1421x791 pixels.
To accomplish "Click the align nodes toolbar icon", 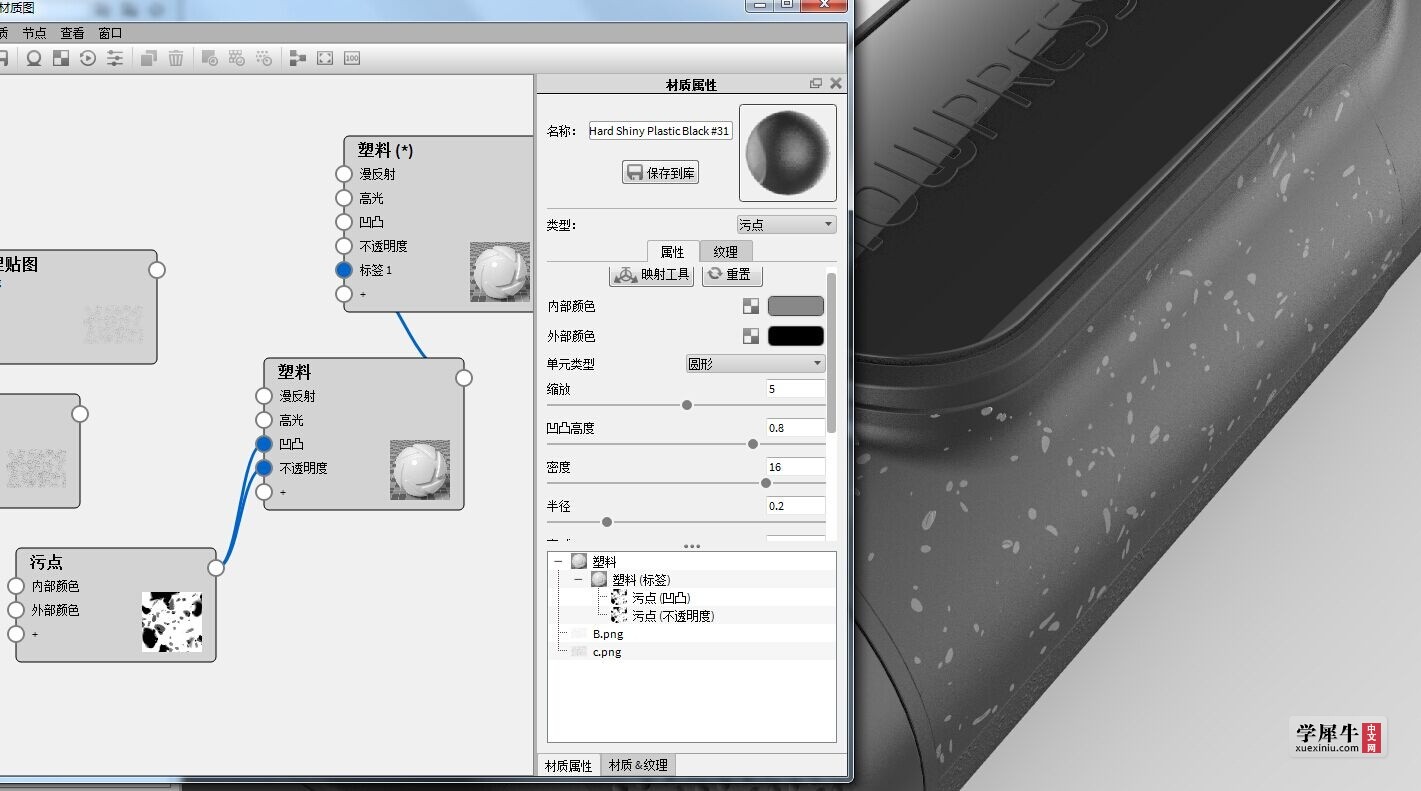I will [x=297, y=58].
